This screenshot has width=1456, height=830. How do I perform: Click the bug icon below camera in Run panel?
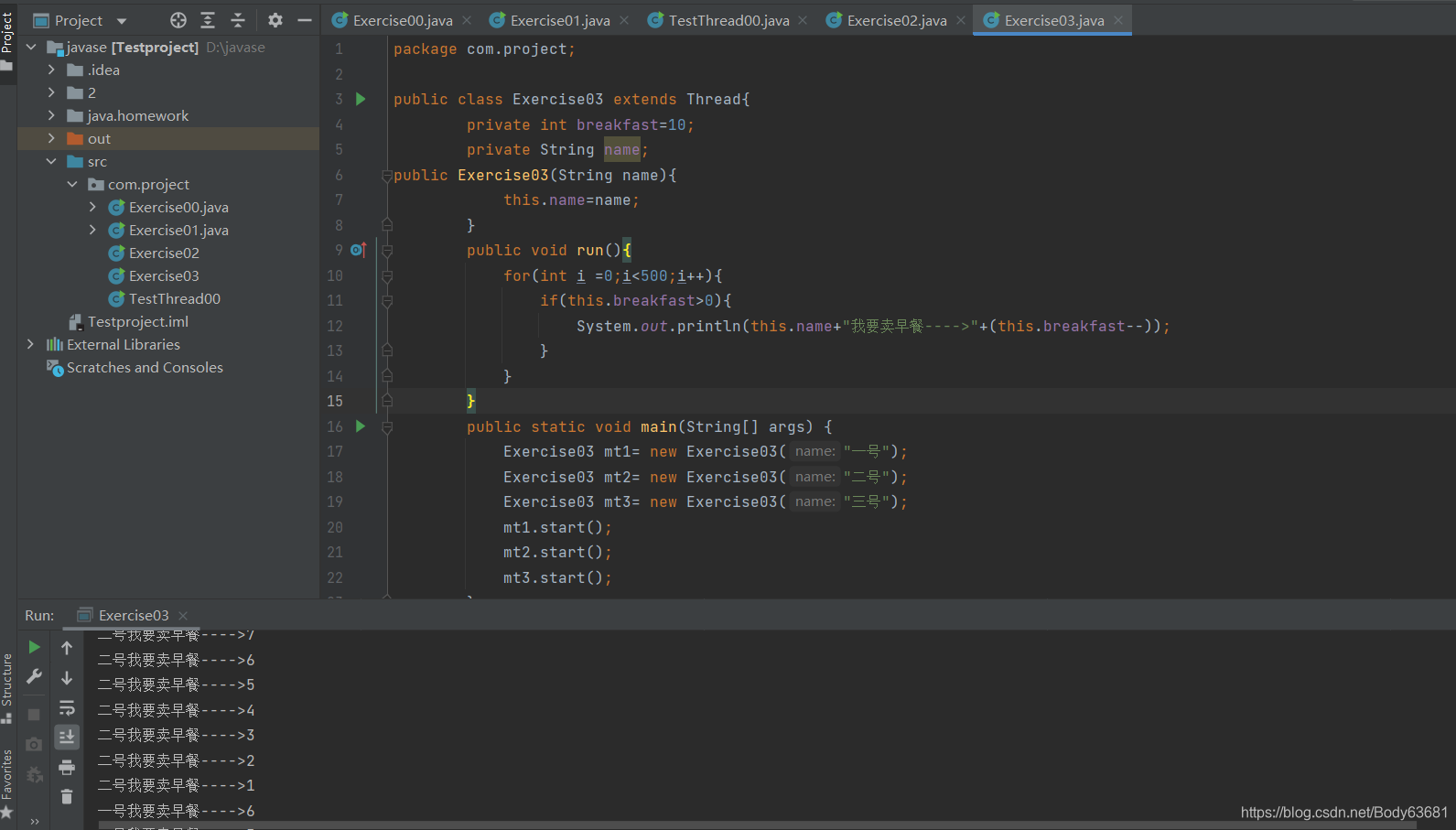coord(35,775)
